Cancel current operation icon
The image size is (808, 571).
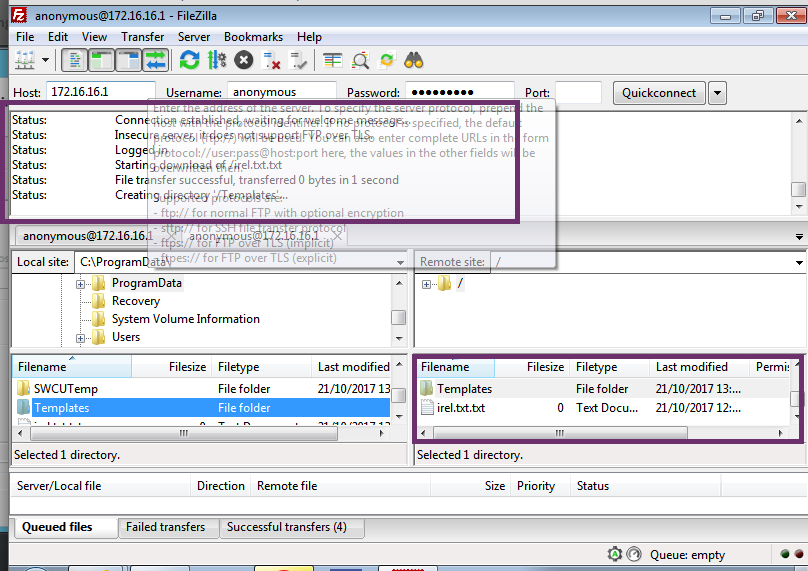point(244,60)
